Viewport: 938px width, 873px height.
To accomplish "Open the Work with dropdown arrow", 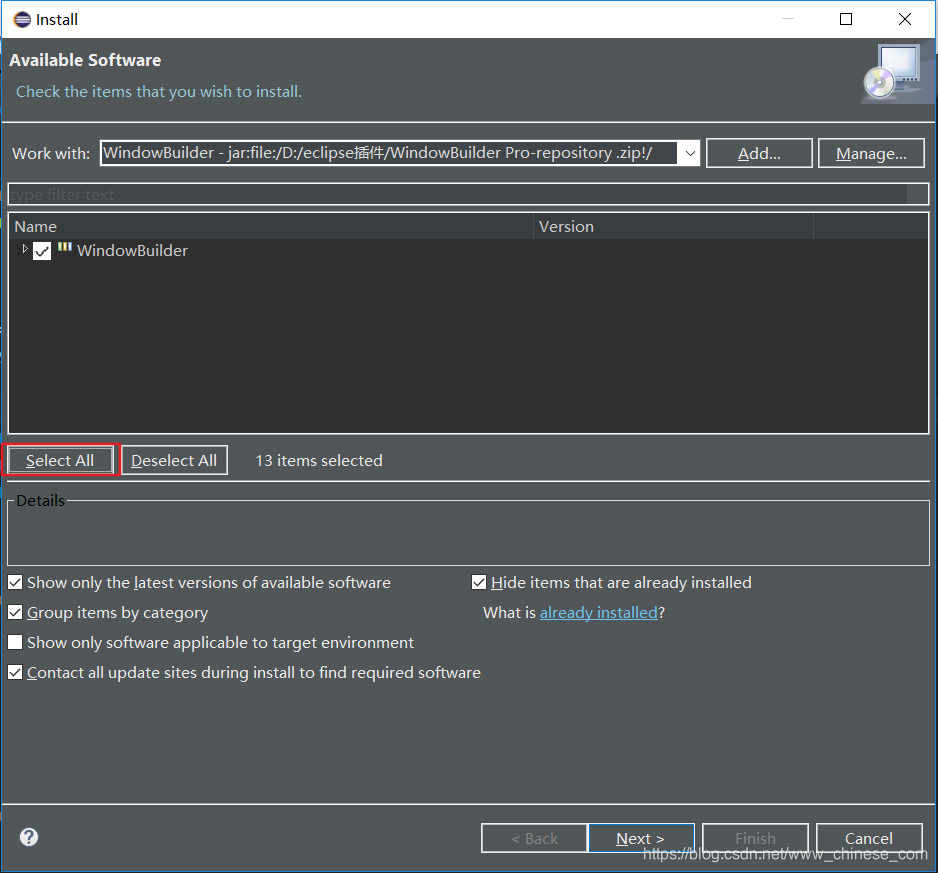I will [690, 153].
